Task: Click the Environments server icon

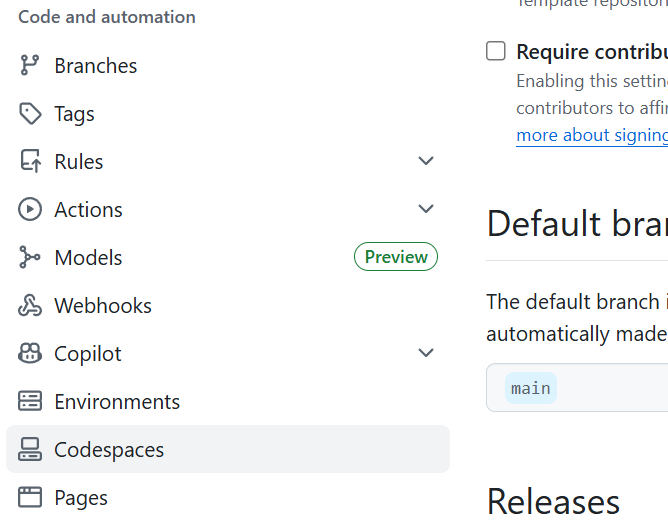Action: pyautogui.click(x=30, y=402)
